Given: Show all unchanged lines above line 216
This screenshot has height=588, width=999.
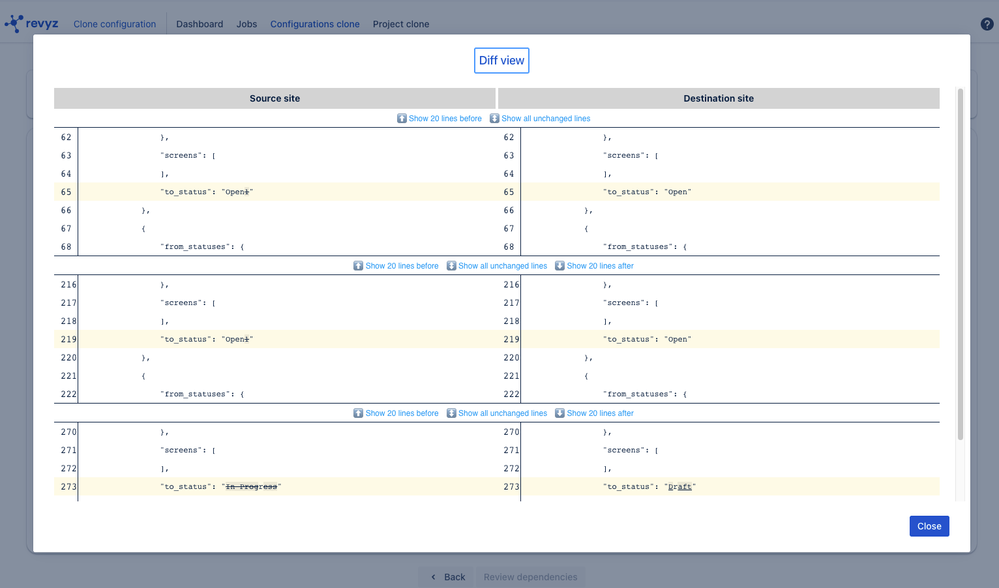Looking at the screenshot, I should (497, 266).
